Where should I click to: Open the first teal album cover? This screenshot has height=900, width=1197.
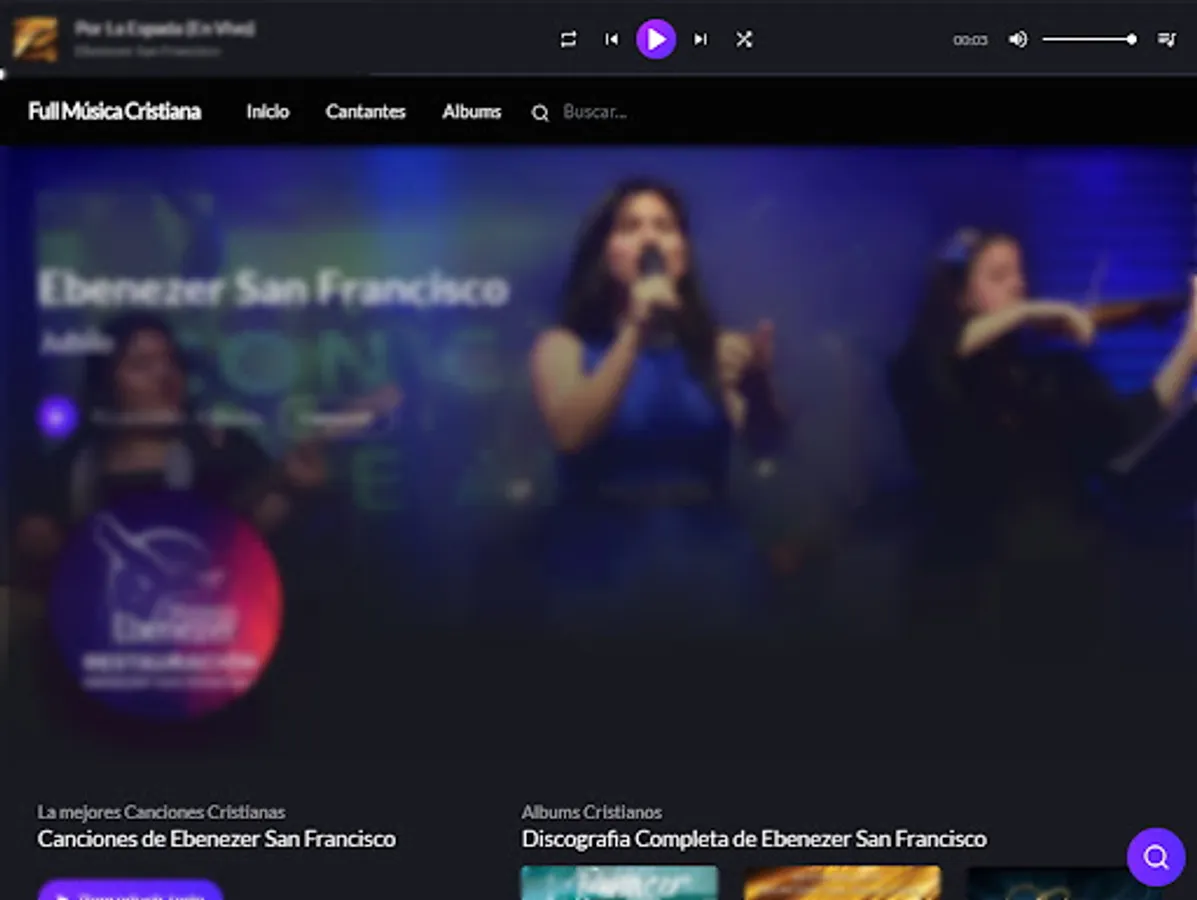(619, 882)
